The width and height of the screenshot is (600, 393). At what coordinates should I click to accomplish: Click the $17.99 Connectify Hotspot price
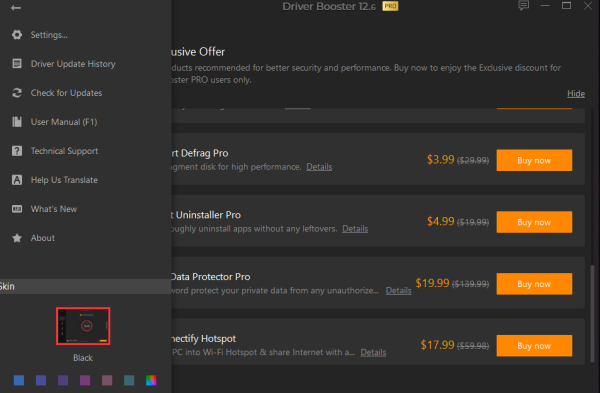pos(437,345)
